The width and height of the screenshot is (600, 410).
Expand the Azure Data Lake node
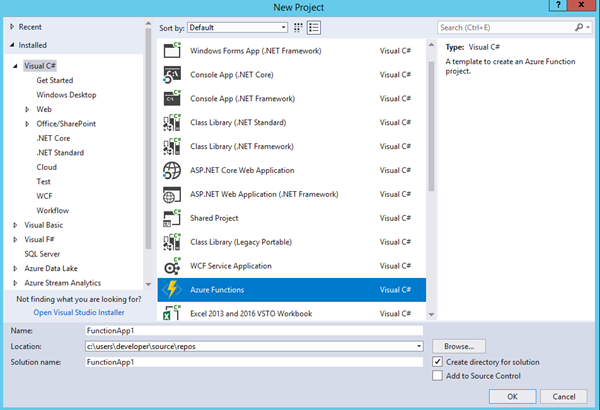[x=15, y=268]
